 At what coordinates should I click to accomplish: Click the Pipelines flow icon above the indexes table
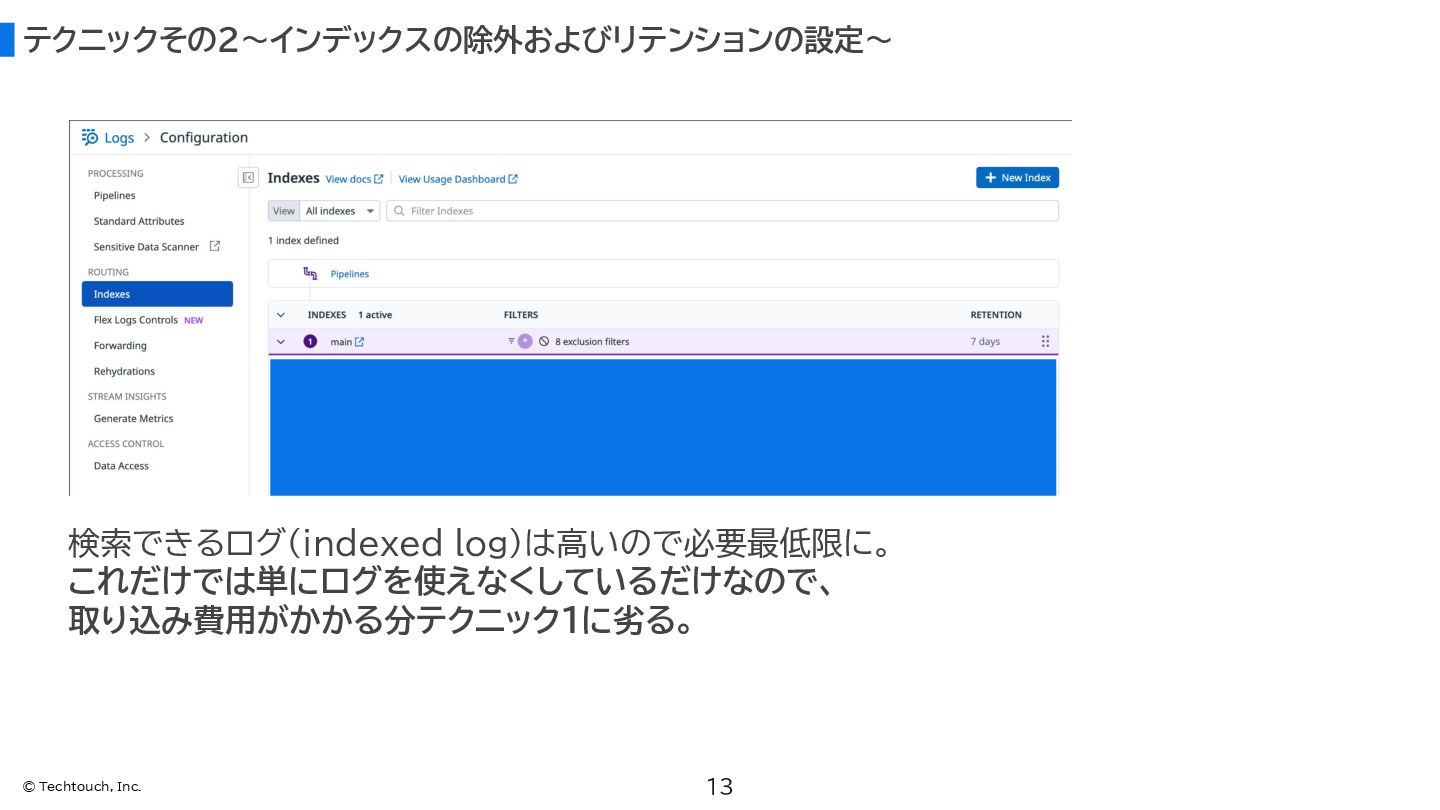[310, 273]
